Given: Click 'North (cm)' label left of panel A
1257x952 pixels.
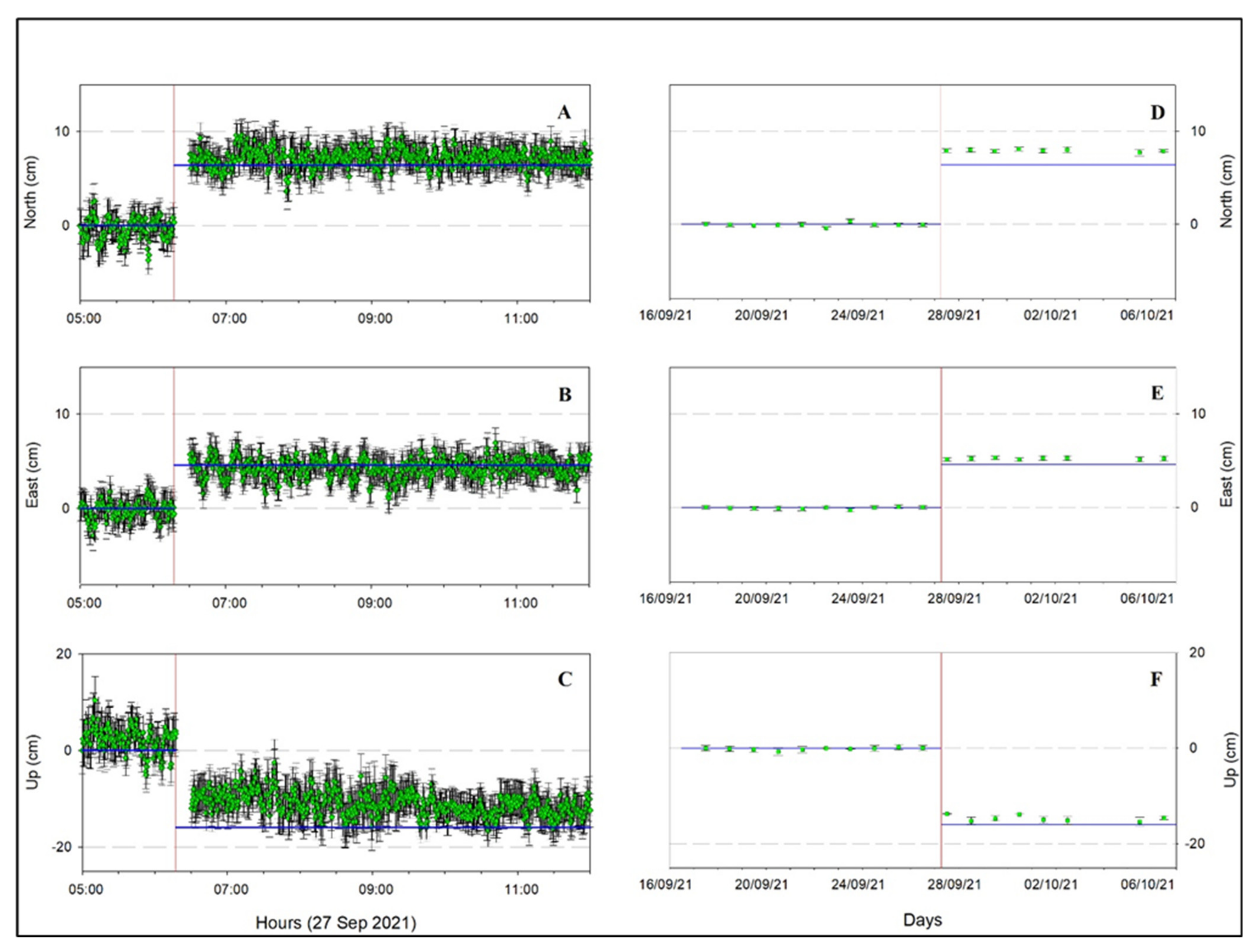Looking at the screenshot, I should click(30, 193).
